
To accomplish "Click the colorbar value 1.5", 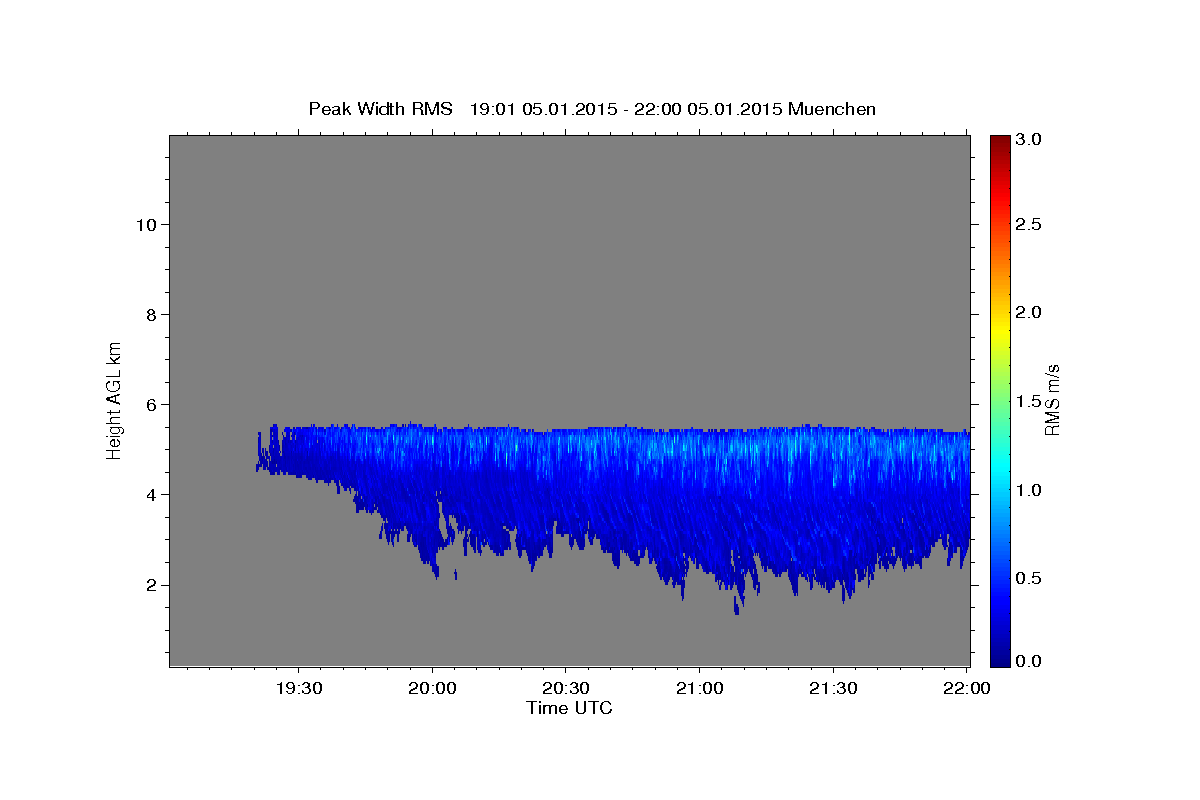I will point(1029,401).
